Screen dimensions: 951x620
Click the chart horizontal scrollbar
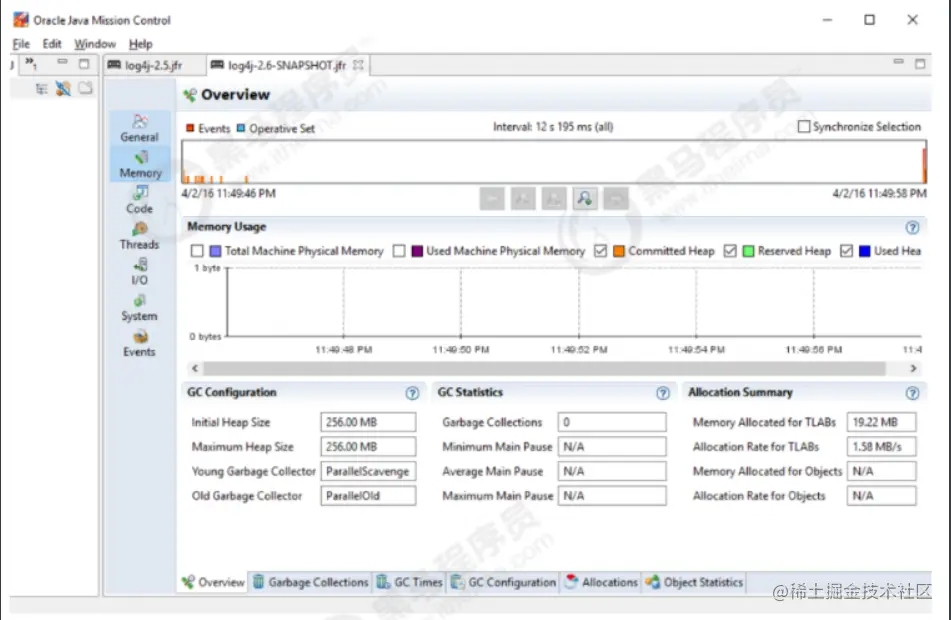pos(544,368)
